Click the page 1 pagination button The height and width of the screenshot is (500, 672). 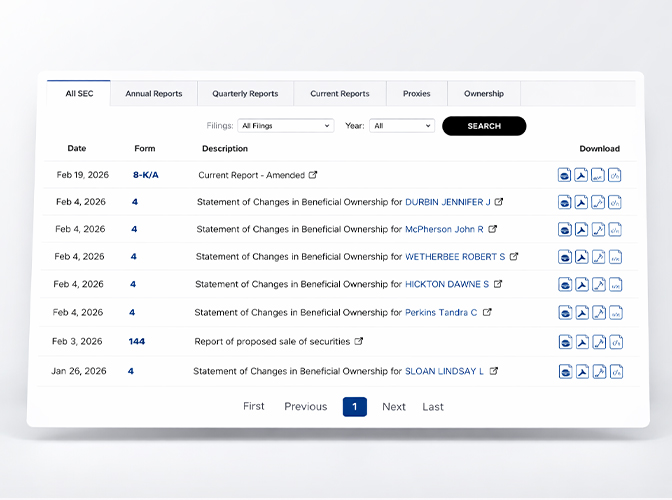(354, 407)
